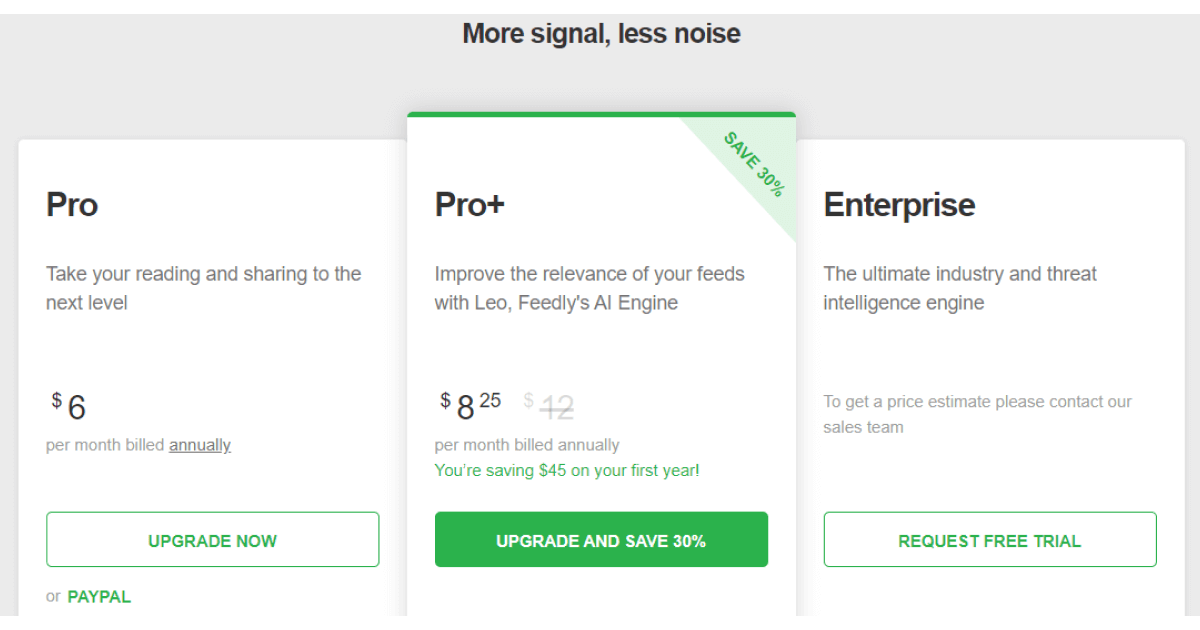
Task: Click the Leo AI Engine description text
Action: coord(589,288)
